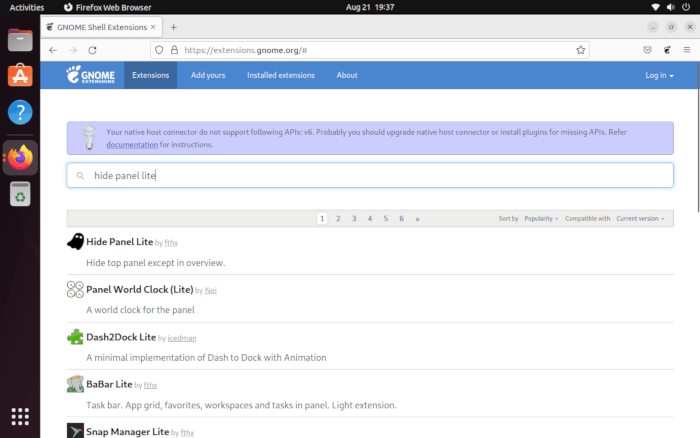This screenshot has width=700, height=438.
Task: Show Applications grid in the dock
Action: (20, 416)
